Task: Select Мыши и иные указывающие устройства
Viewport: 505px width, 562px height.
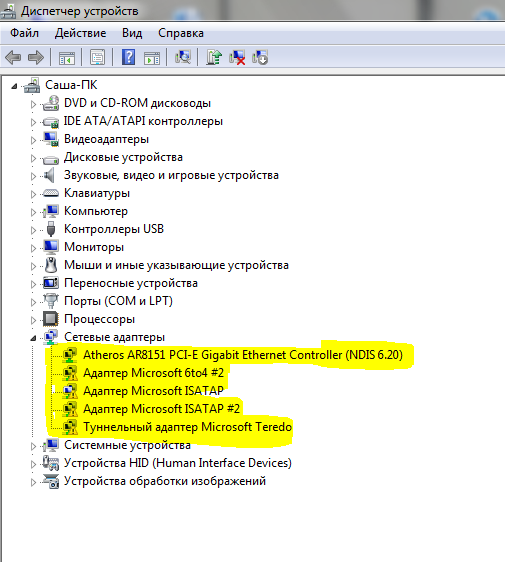Action: pos(176,265)
